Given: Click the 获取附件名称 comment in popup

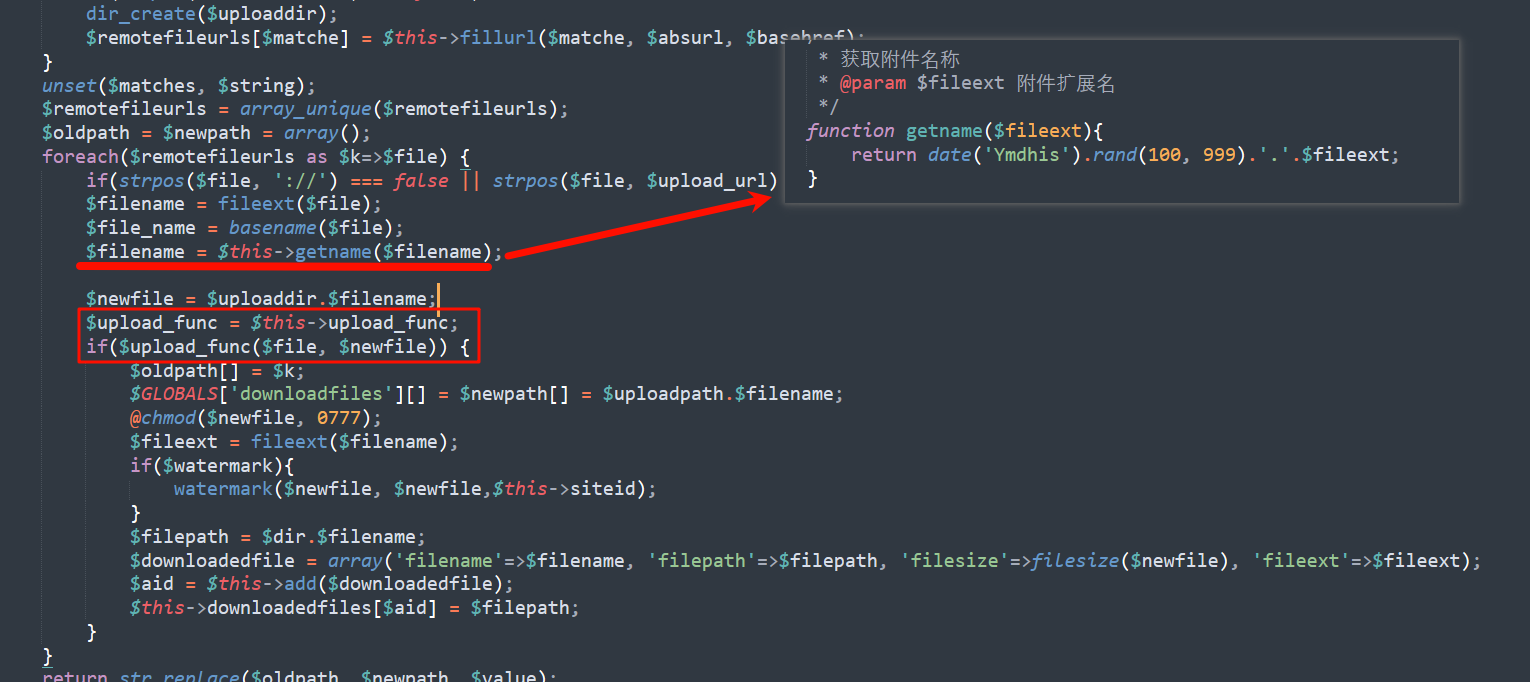Looking at the screenshot, I should click(x=900, y=59).
